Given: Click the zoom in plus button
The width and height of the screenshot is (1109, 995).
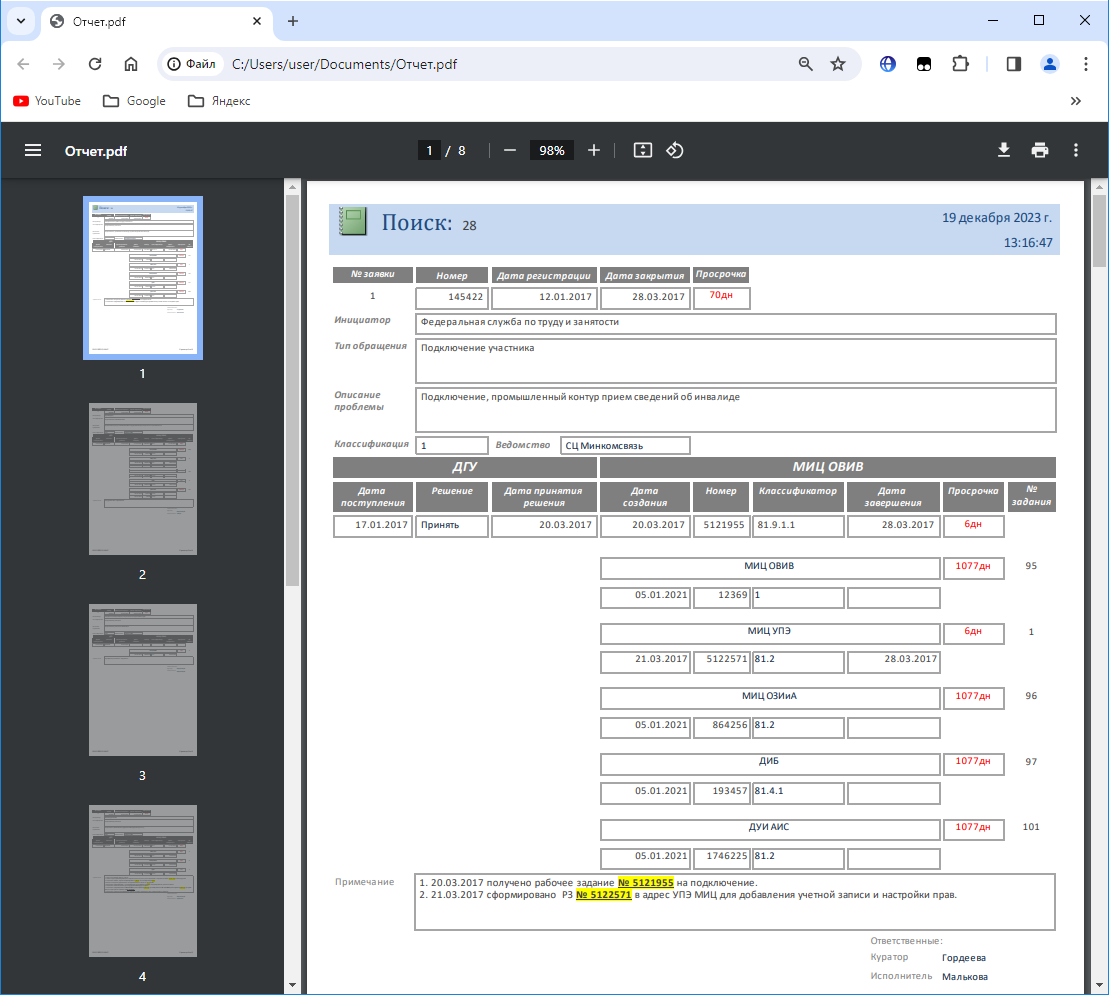Looking at the screenshot, I should click(594, 151).
